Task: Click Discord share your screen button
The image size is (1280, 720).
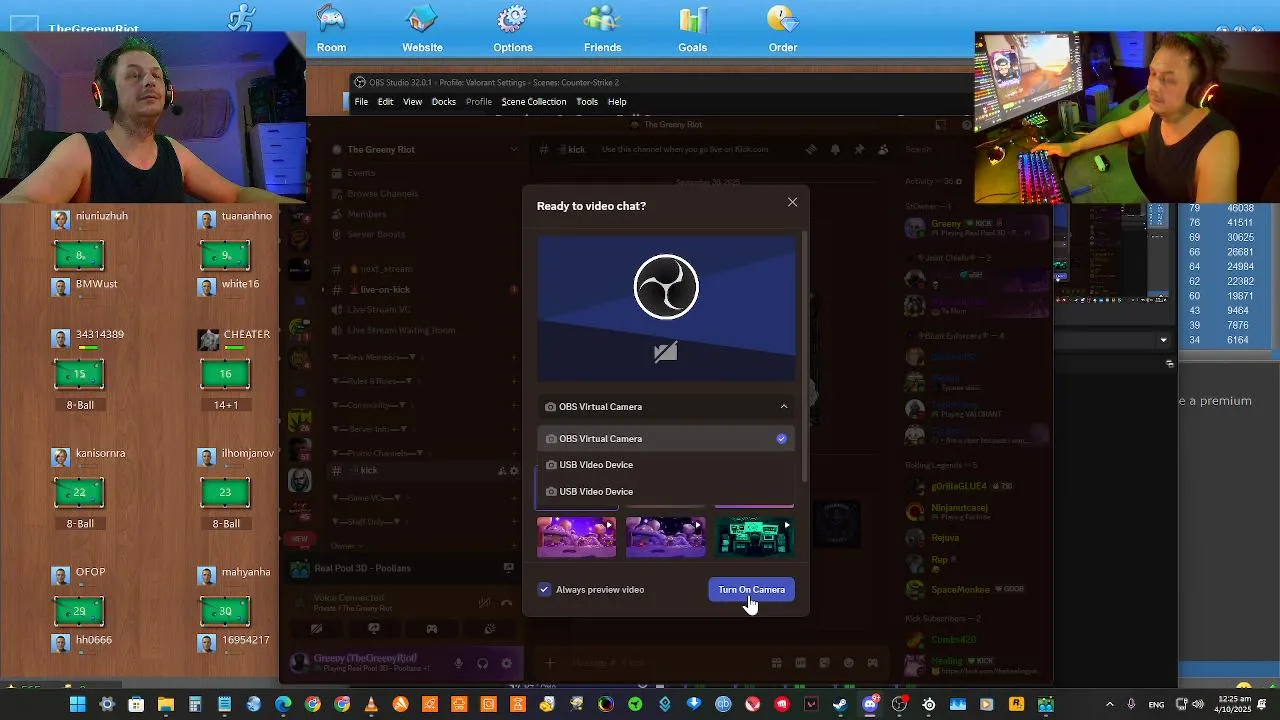Action: coord(374,629)
